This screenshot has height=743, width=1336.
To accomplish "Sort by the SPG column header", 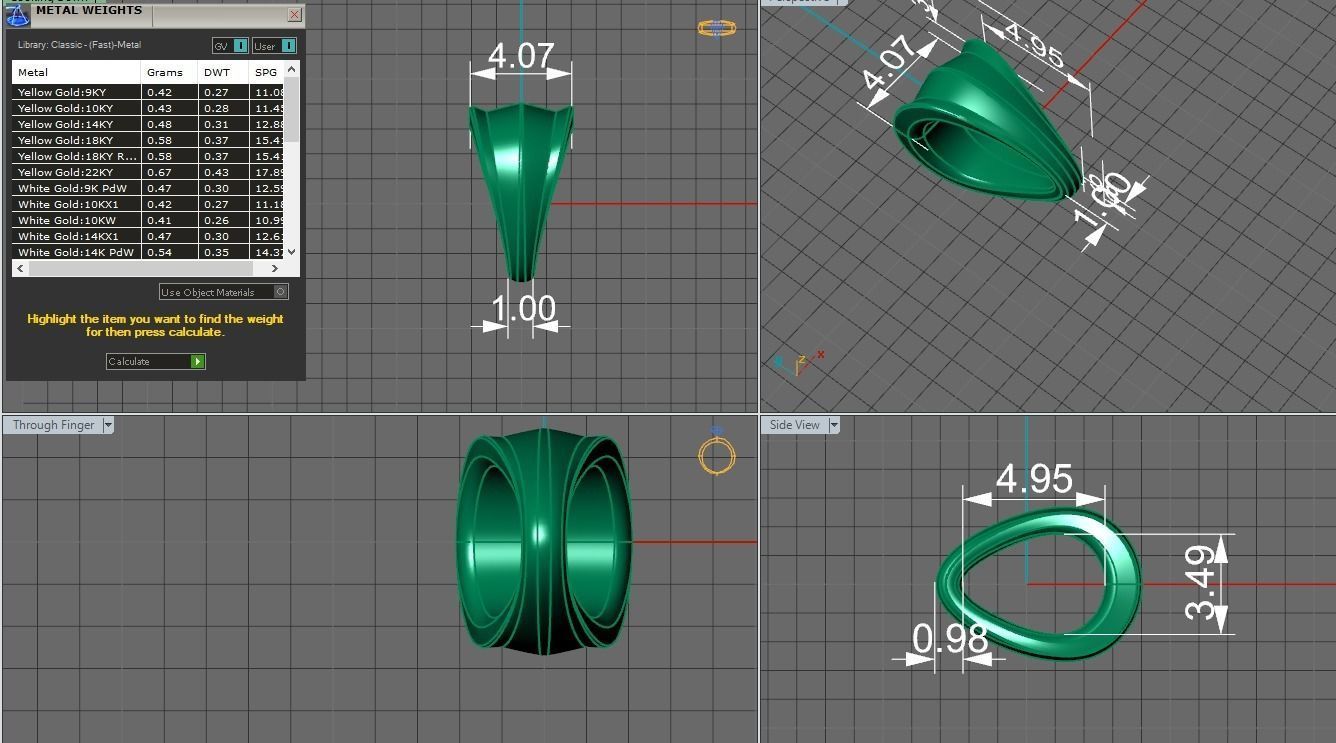I will point(267,72).
